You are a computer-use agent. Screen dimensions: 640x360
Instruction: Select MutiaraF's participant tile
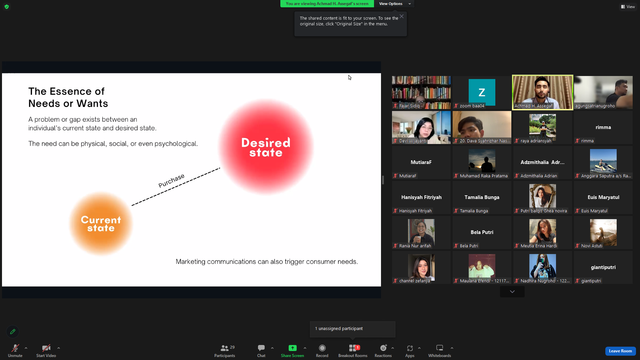tap(421, 162)
